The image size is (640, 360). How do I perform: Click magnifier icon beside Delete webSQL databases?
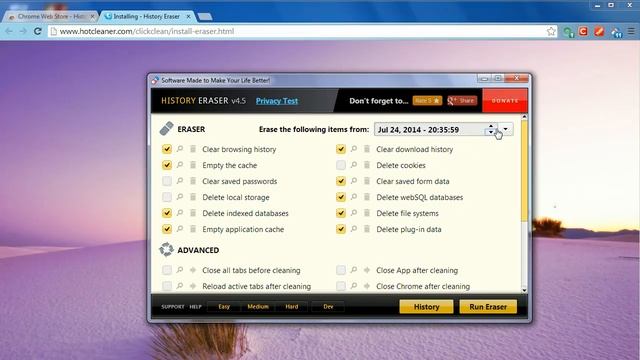pos(354,197)
